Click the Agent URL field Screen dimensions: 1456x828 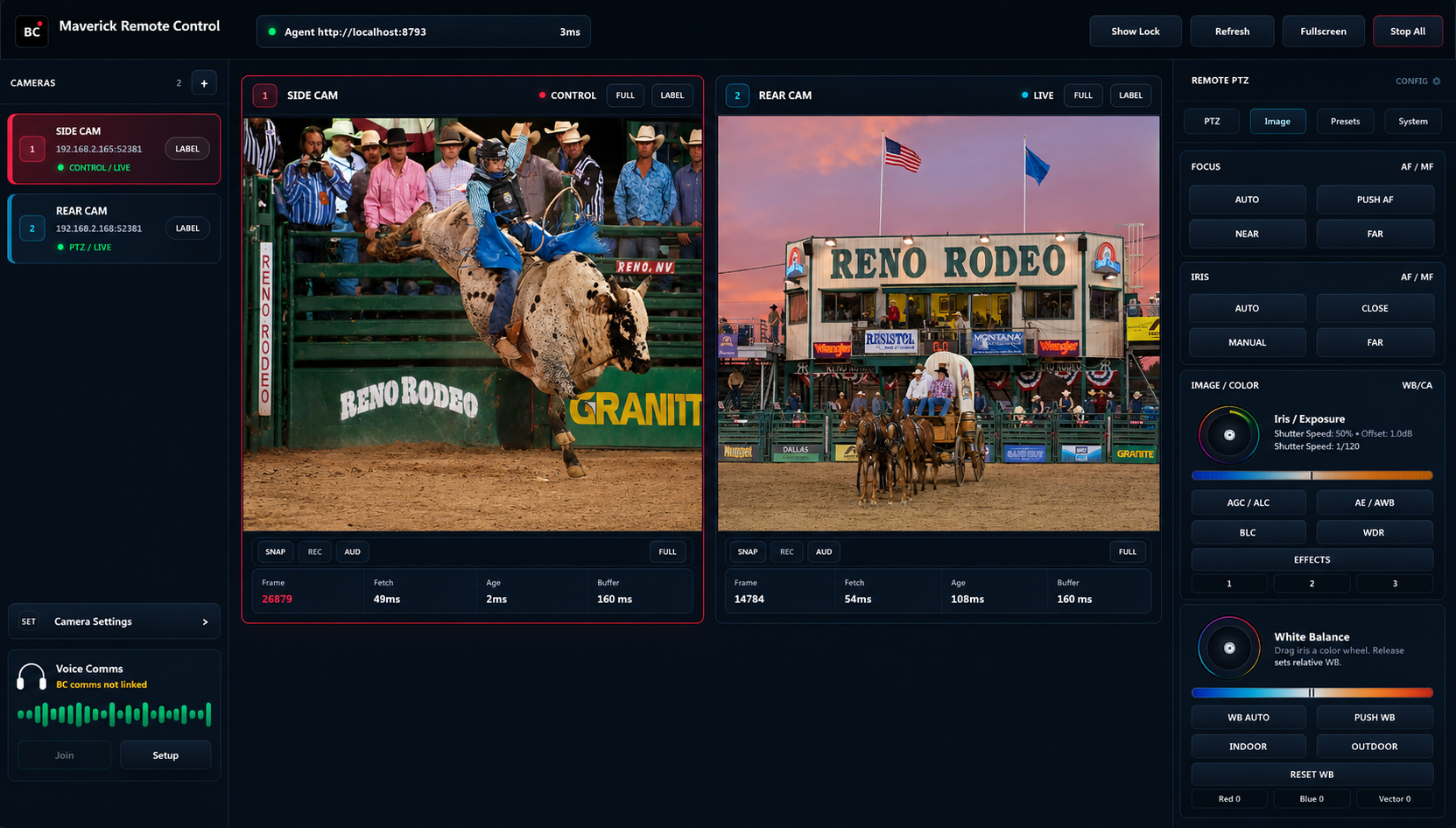(x=424, y=32)
